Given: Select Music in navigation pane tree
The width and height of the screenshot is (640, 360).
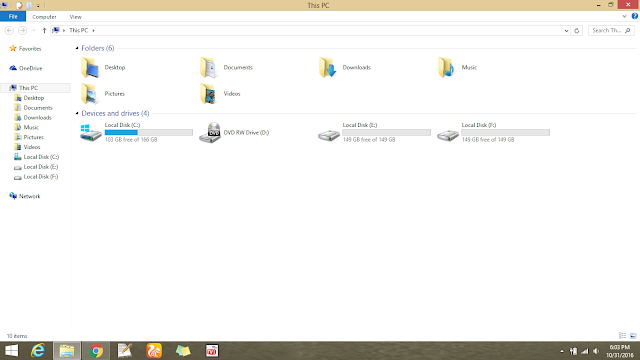Looking at the screenshot, I should point(27,127).
